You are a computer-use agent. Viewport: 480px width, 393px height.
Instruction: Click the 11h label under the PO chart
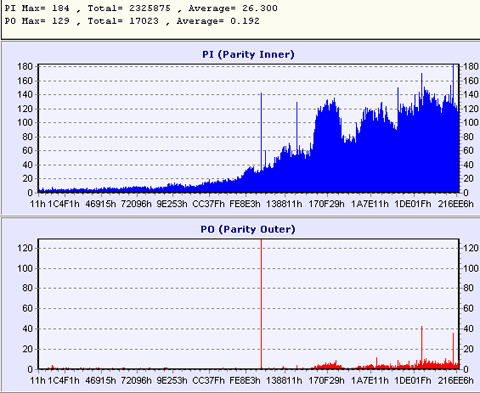coord(38,380)
